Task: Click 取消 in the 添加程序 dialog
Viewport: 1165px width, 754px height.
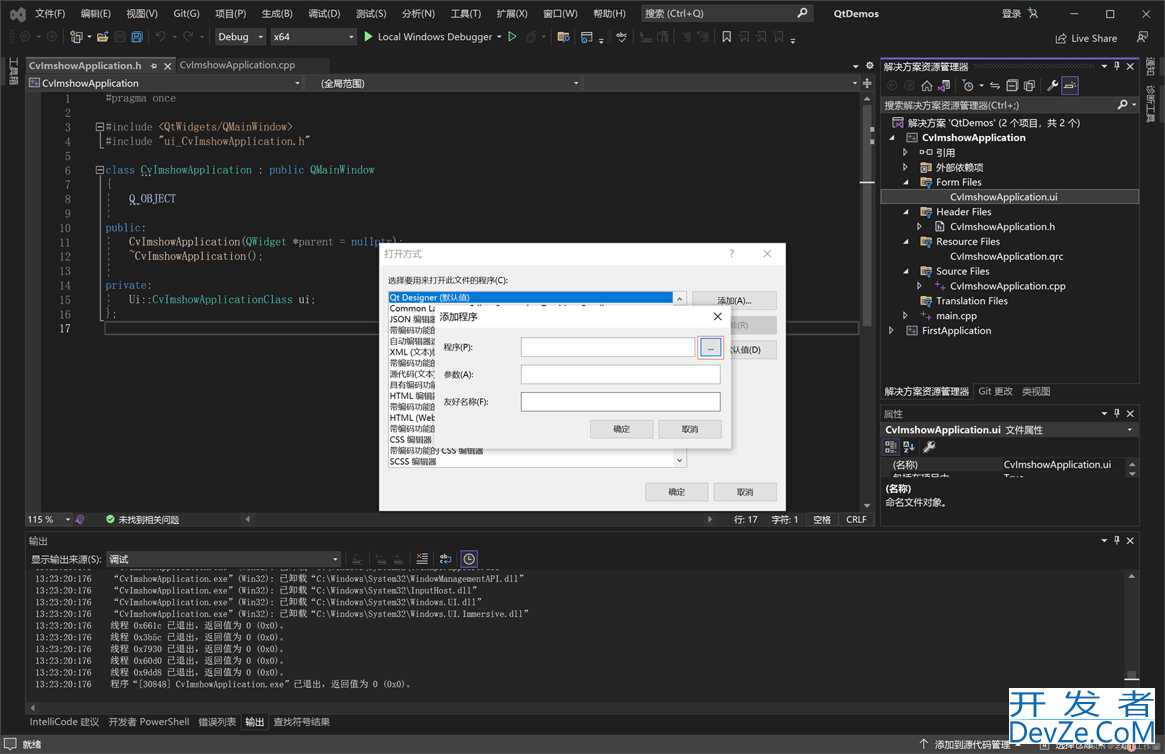Action: tap(689, 429)
